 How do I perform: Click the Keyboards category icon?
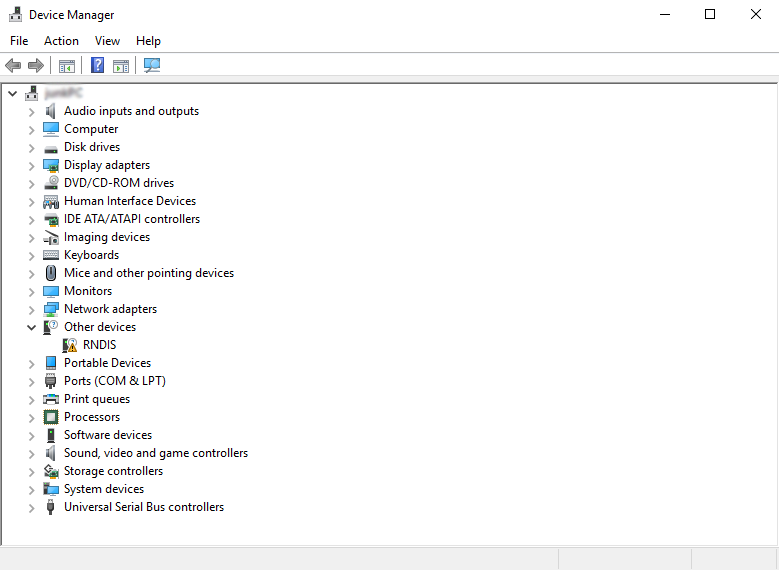[x=51, y=255]
